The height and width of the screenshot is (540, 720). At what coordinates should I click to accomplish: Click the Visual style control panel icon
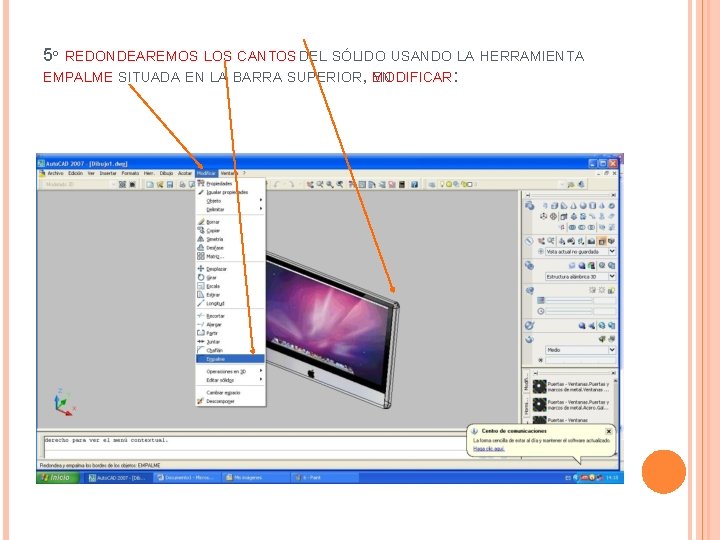pyautogui.click(x=530, y=265)
